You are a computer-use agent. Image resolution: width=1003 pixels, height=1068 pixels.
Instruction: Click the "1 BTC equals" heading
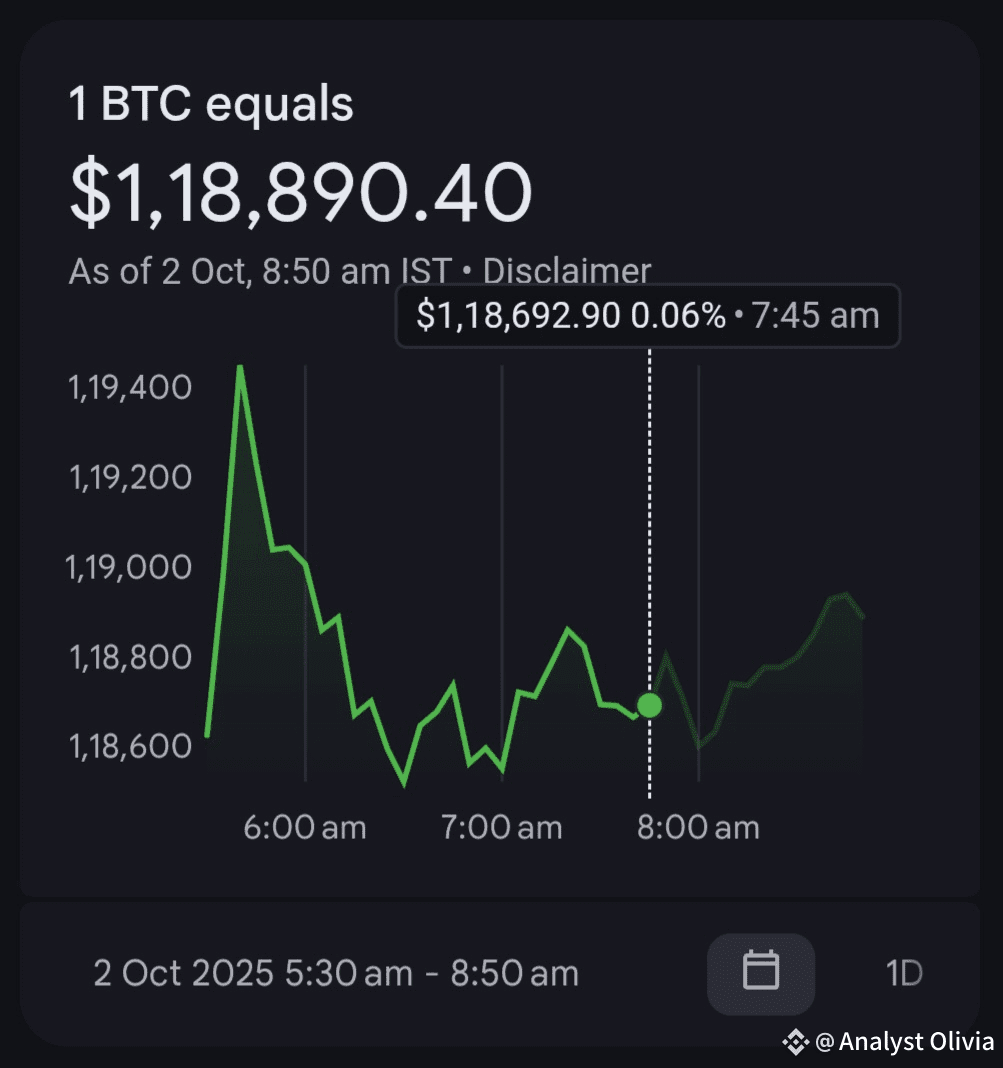point(211,105)
